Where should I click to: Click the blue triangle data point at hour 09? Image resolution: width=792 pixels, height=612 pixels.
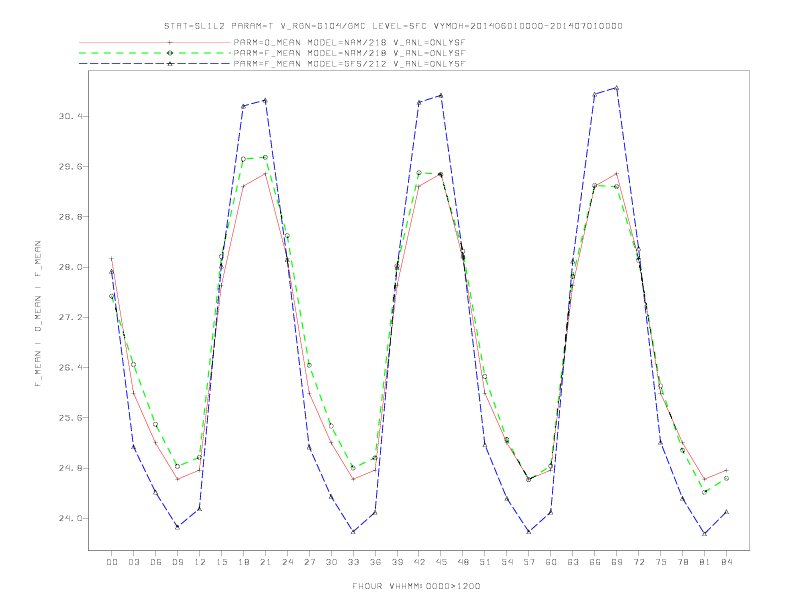coord(177,527)
